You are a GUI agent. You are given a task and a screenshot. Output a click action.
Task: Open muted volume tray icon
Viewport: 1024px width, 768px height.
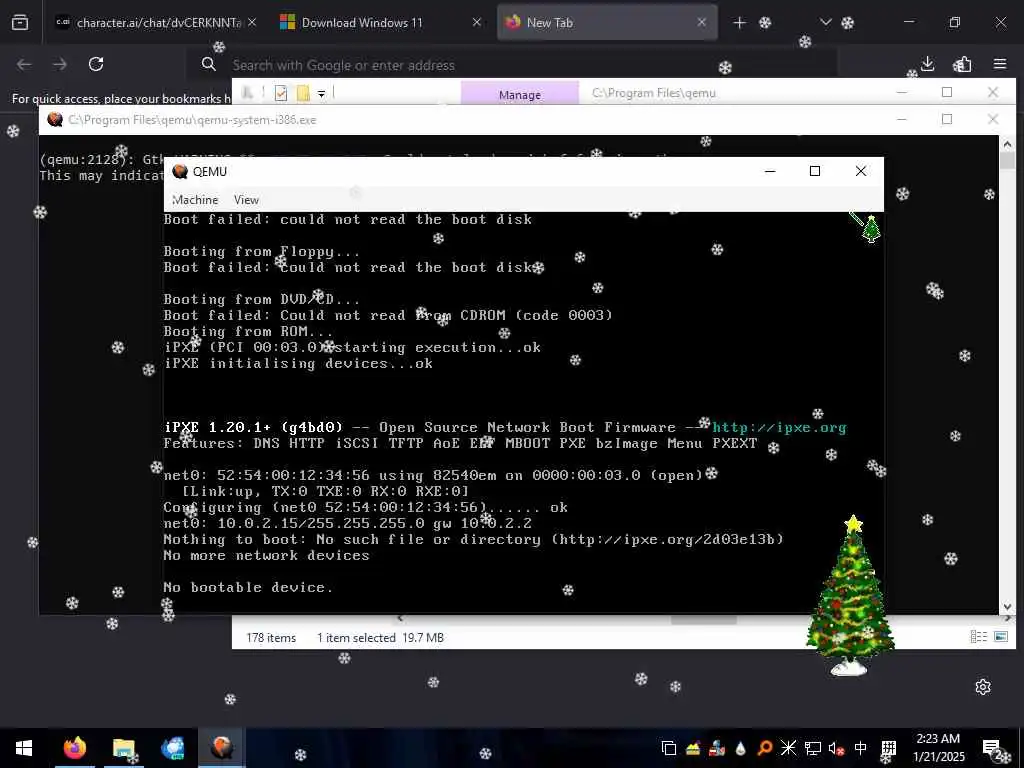click(836, 748)
